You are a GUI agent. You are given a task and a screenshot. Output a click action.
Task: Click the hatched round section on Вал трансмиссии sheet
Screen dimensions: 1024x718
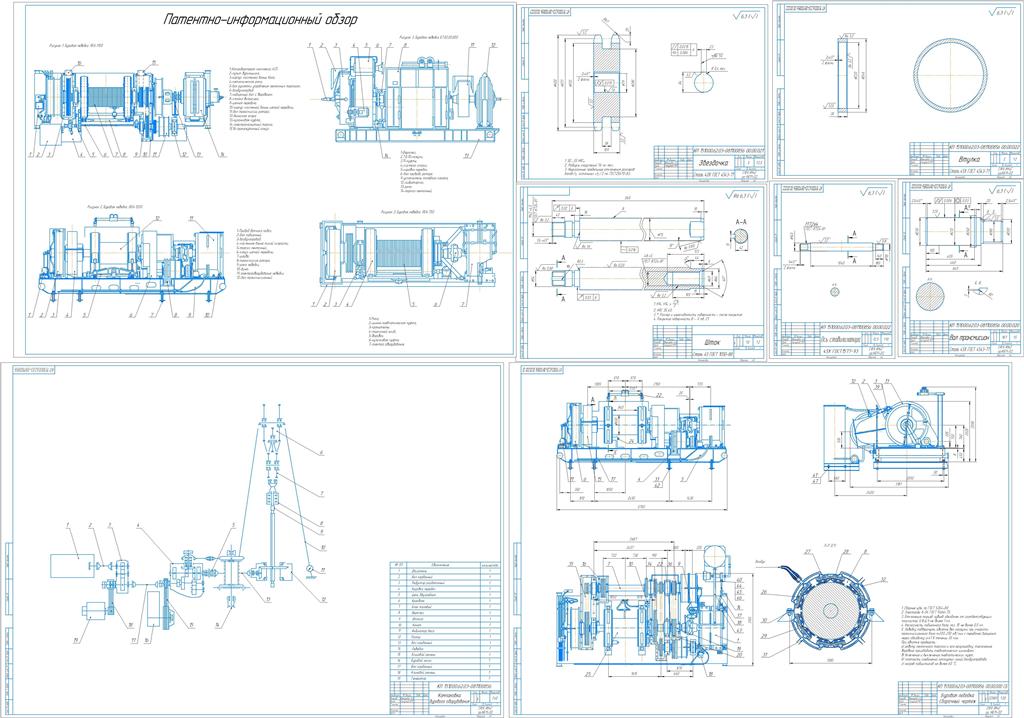(929, 297)
